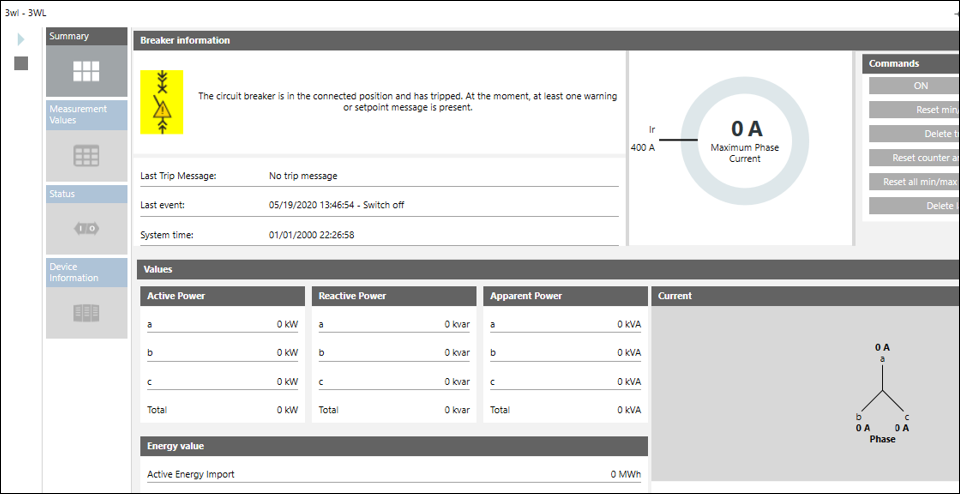
Task: Click the play arrow icon in left strip
Action: click(x=21, y=40)
